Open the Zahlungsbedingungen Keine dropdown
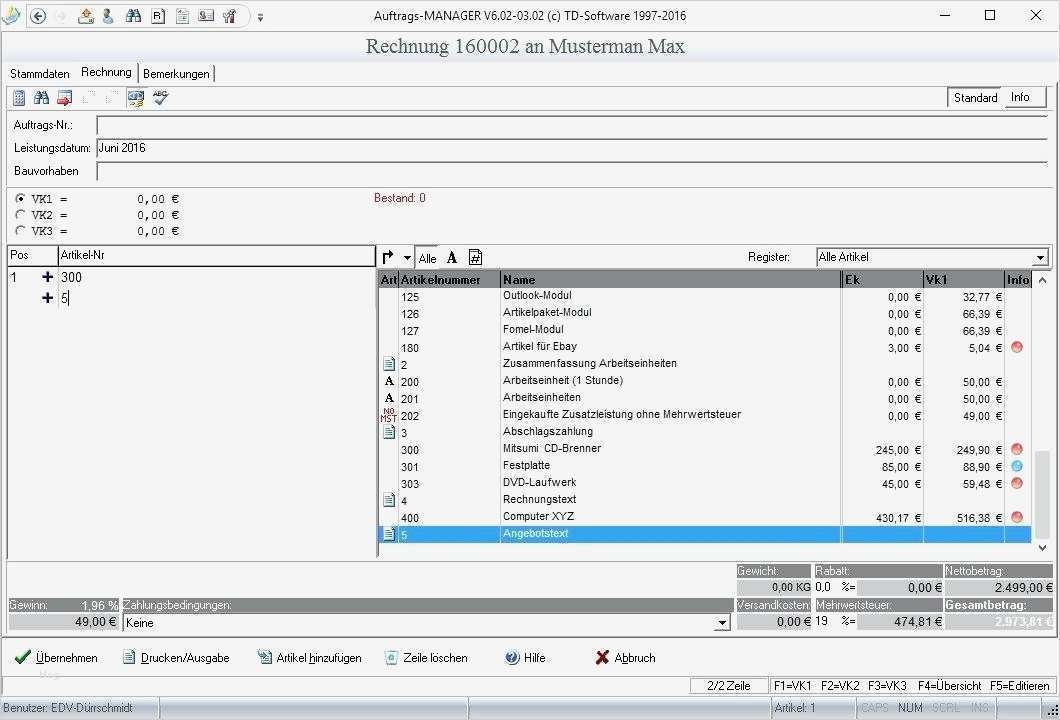Image resolution: width=1060 pixels, height=720 pixels. pyautogui.click(x=723, y=623)
